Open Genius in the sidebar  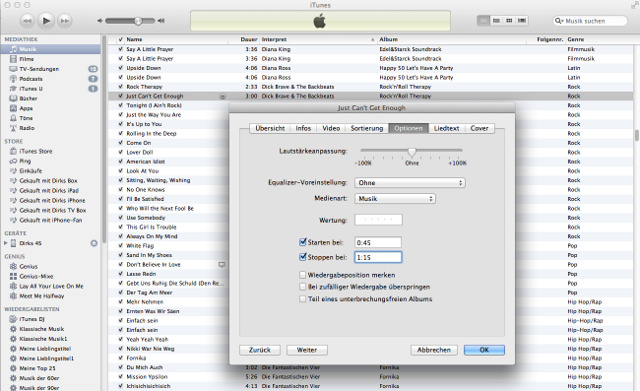pos(29,267)
